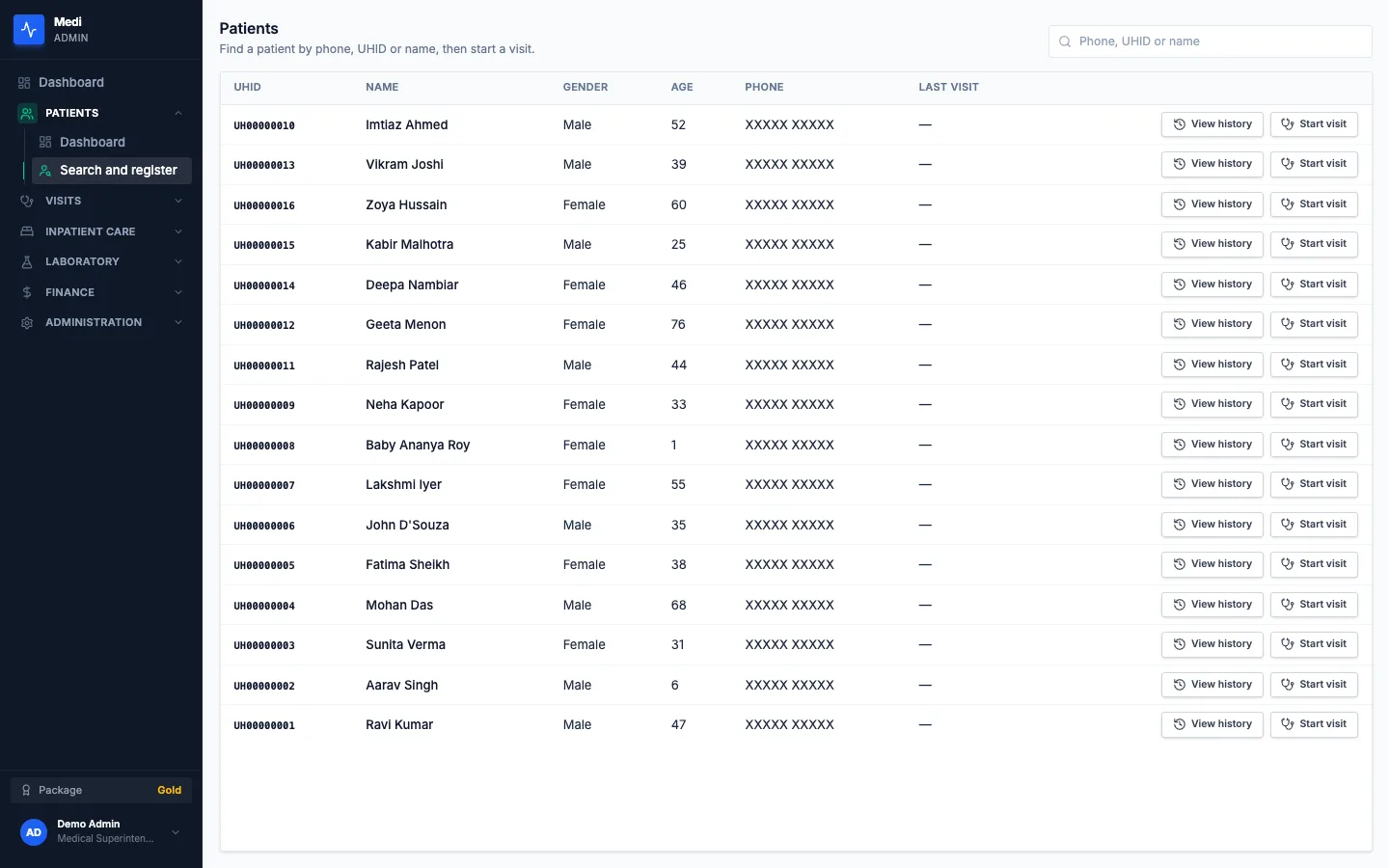The height and width of the screenshot is (868, 1389).
Task: Click the top Dashboard grid icon
Action: [24, 83]
